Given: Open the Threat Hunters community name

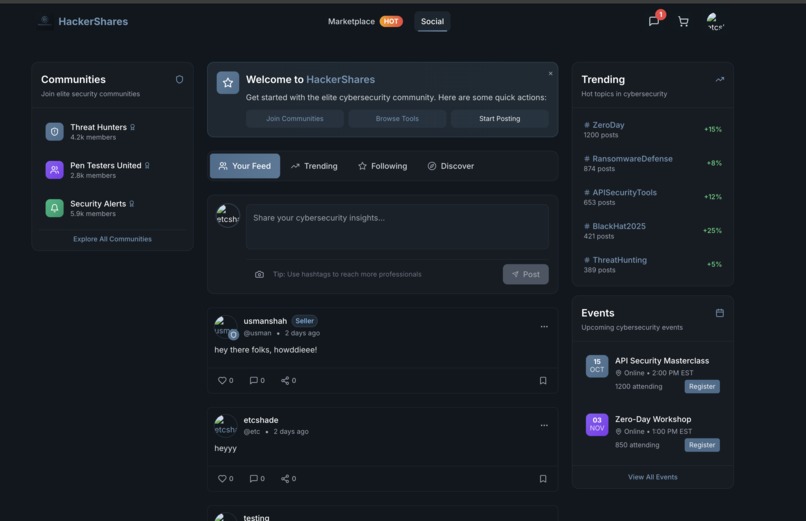Looking at the screenshot, I should 98,127.
